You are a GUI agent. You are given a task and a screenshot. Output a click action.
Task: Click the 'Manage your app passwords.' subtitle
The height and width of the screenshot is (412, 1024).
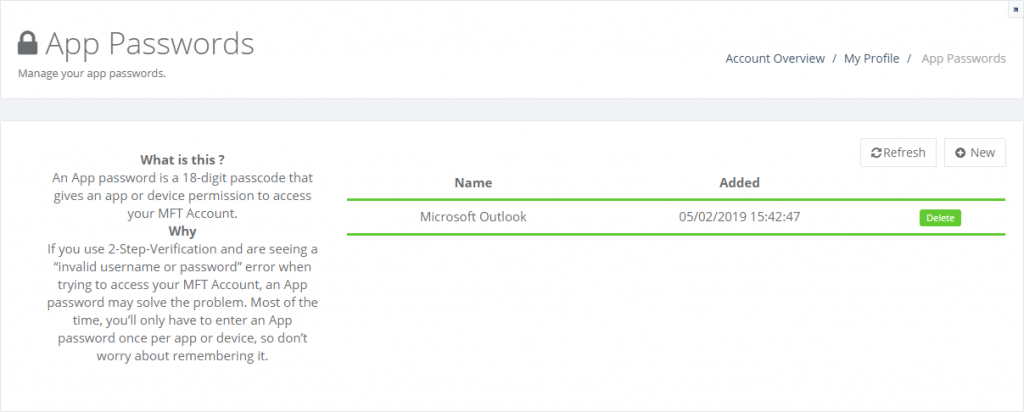(x=91, y=73)
